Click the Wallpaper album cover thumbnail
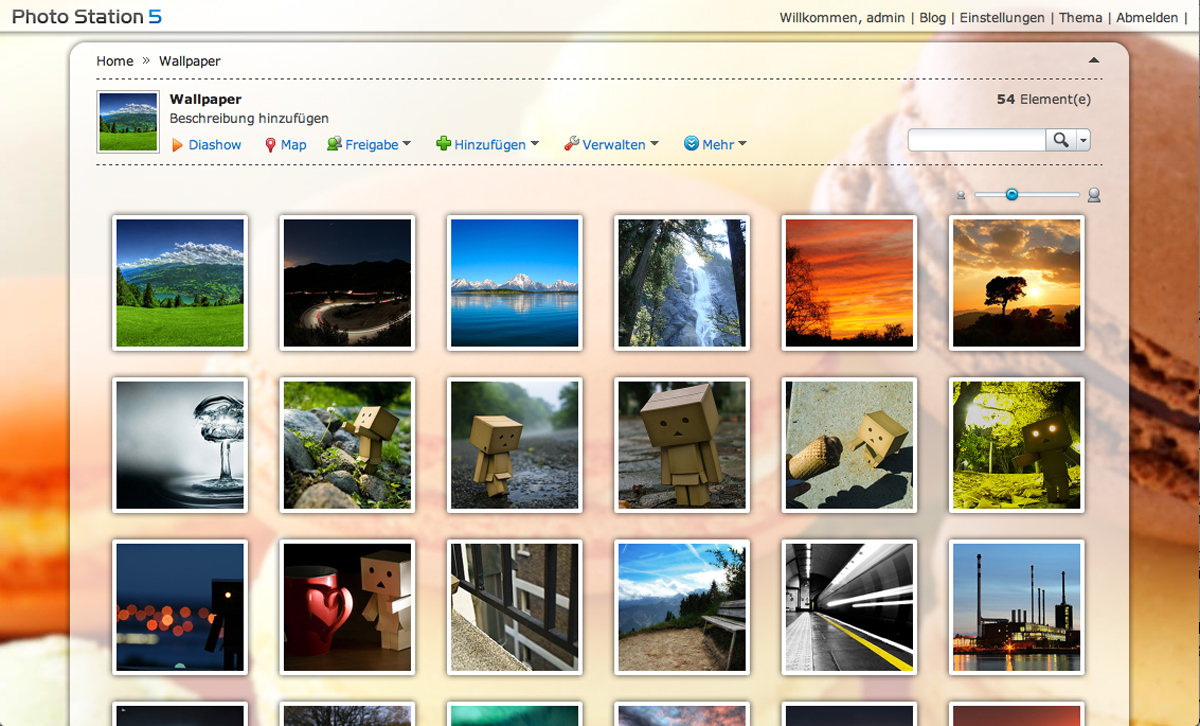 pyautogui.click(x=128, y=122)
